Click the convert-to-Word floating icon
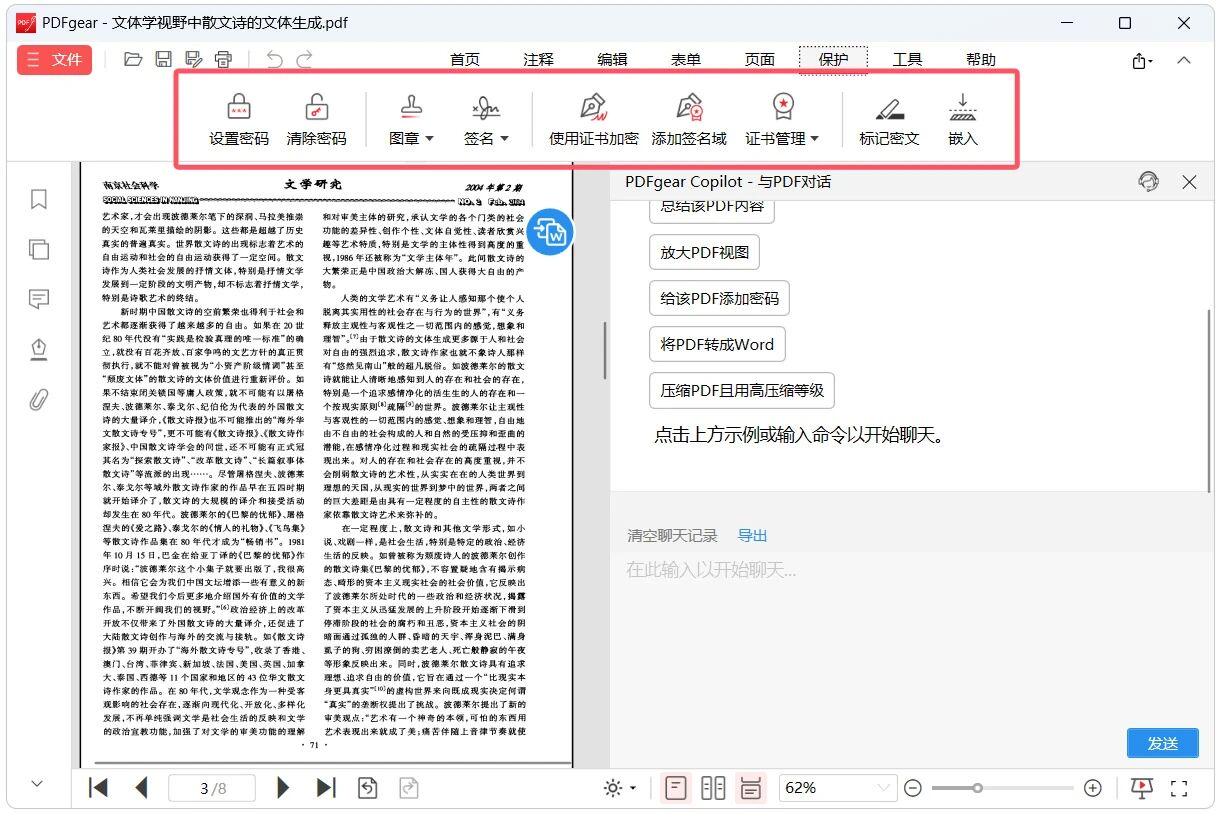The width and height of the screenshot is (1222, 817). coord(550,232)
